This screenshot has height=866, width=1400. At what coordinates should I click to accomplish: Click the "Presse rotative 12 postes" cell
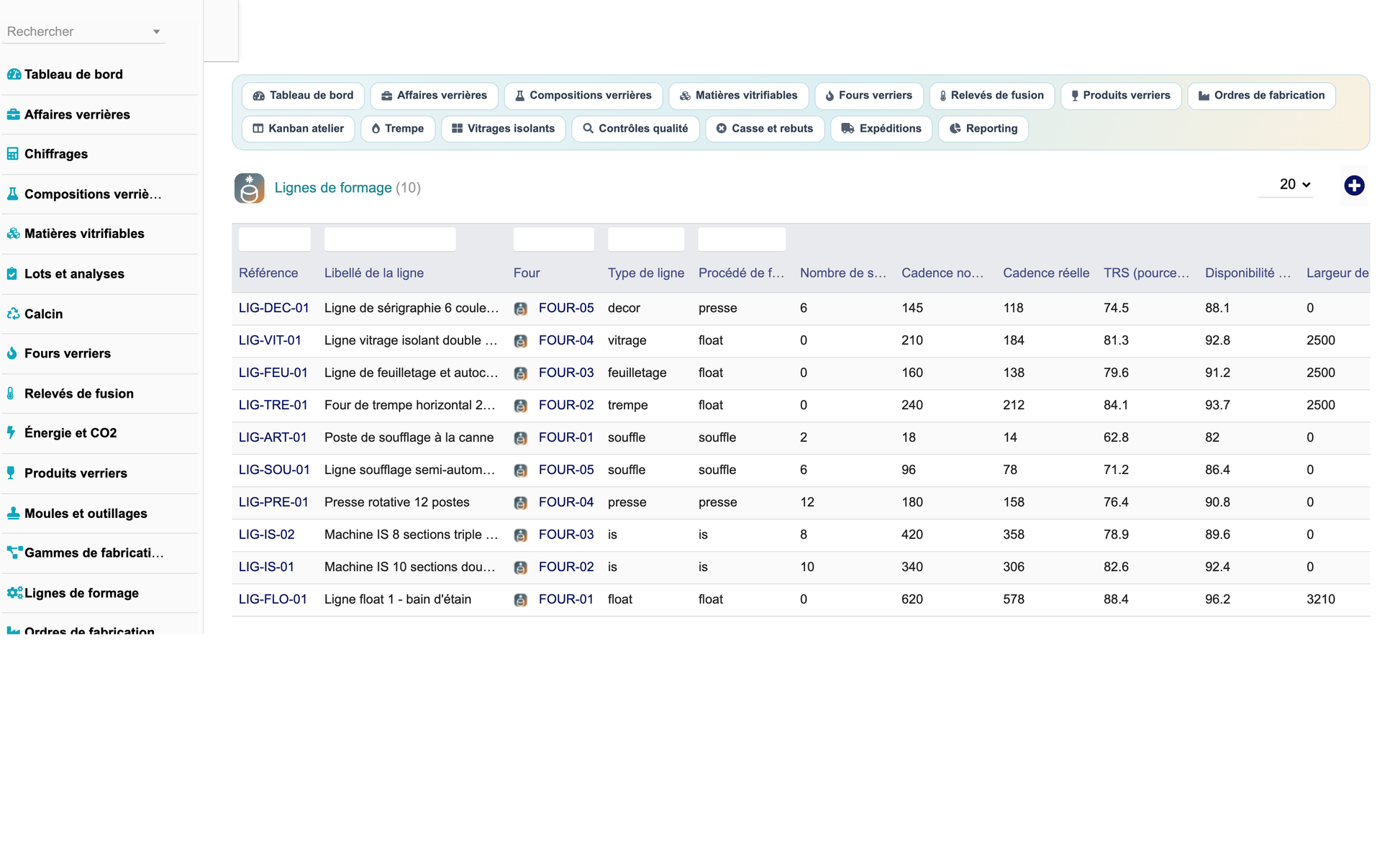click(x=397, y=502)
